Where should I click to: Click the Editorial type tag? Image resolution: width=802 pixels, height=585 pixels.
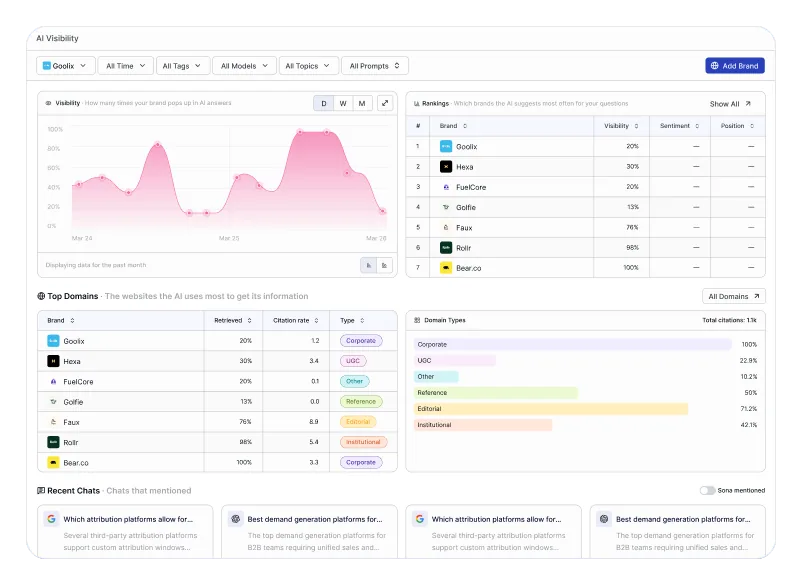coord(358,422)
